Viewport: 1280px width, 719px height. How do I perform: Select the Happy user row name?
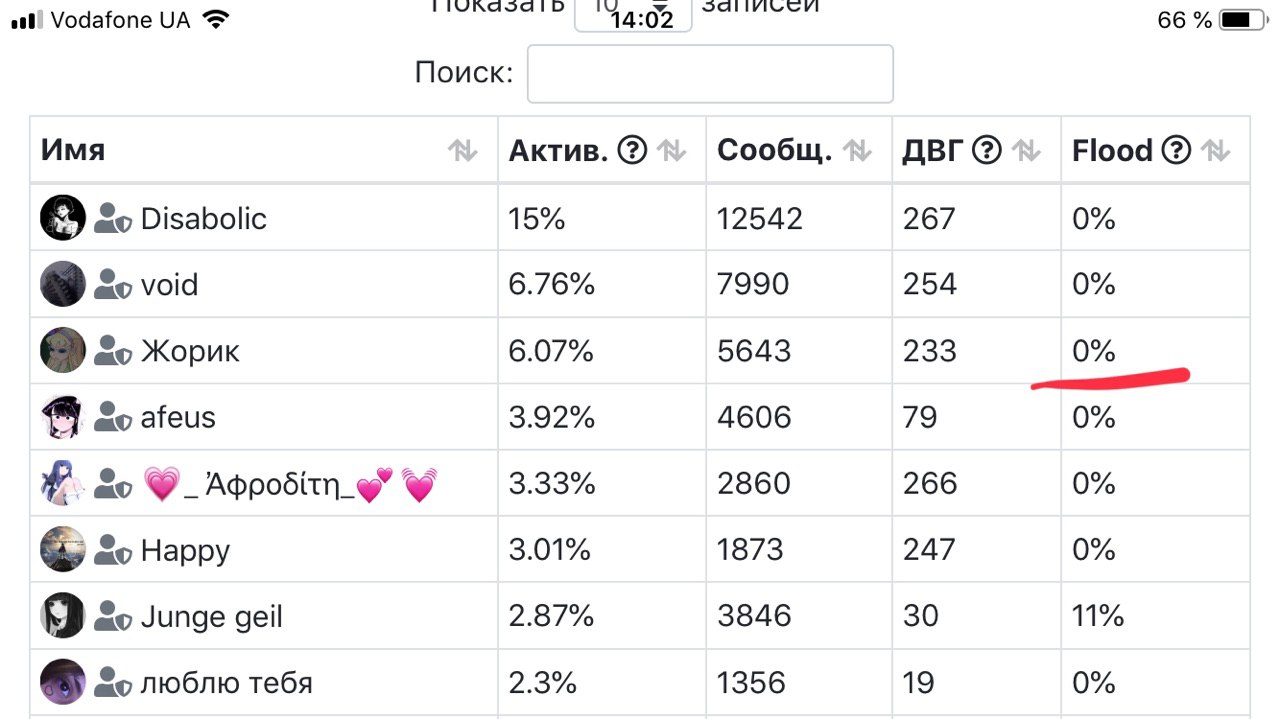coord(185,550)
